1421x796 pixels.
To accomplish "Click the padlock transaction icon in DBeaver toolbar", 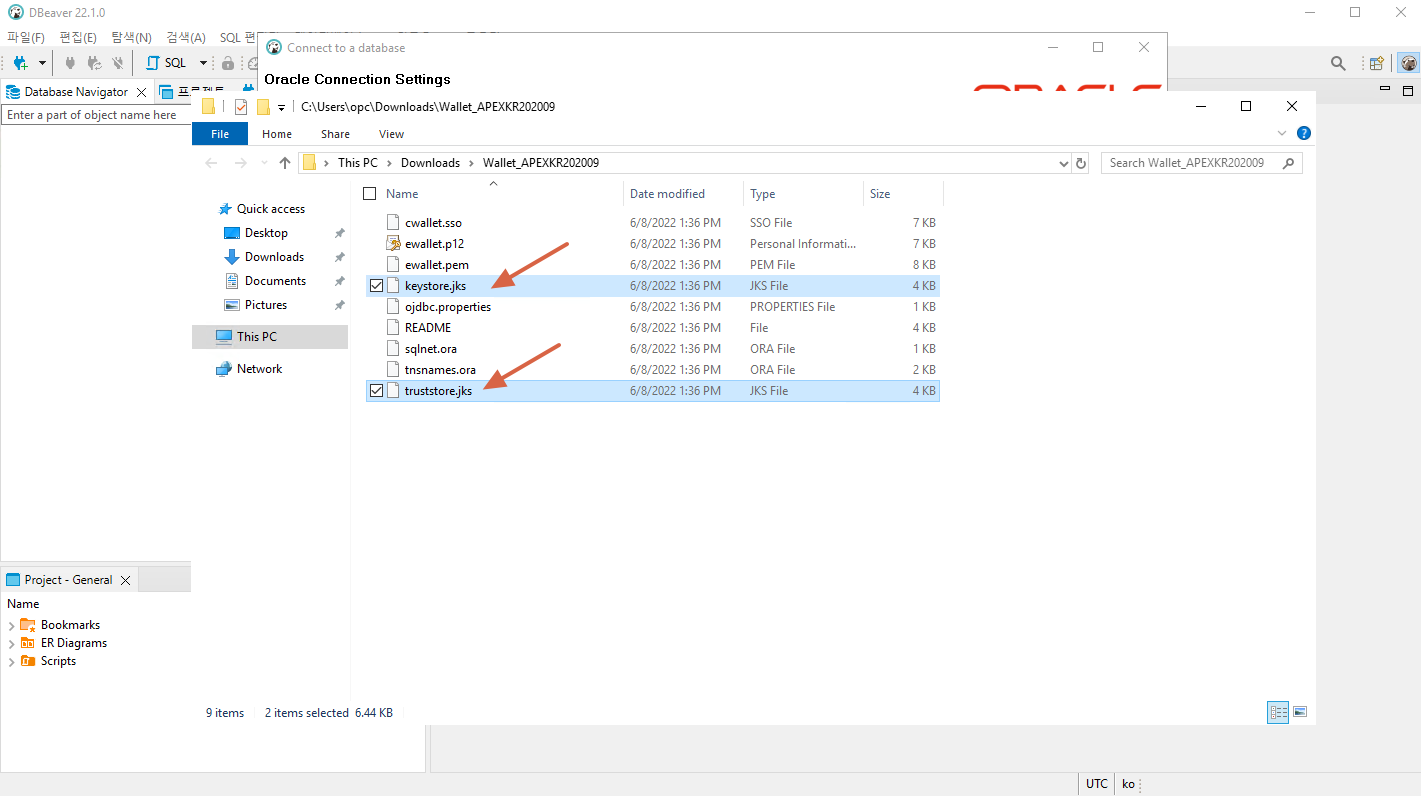I will (x=228, y=63).
